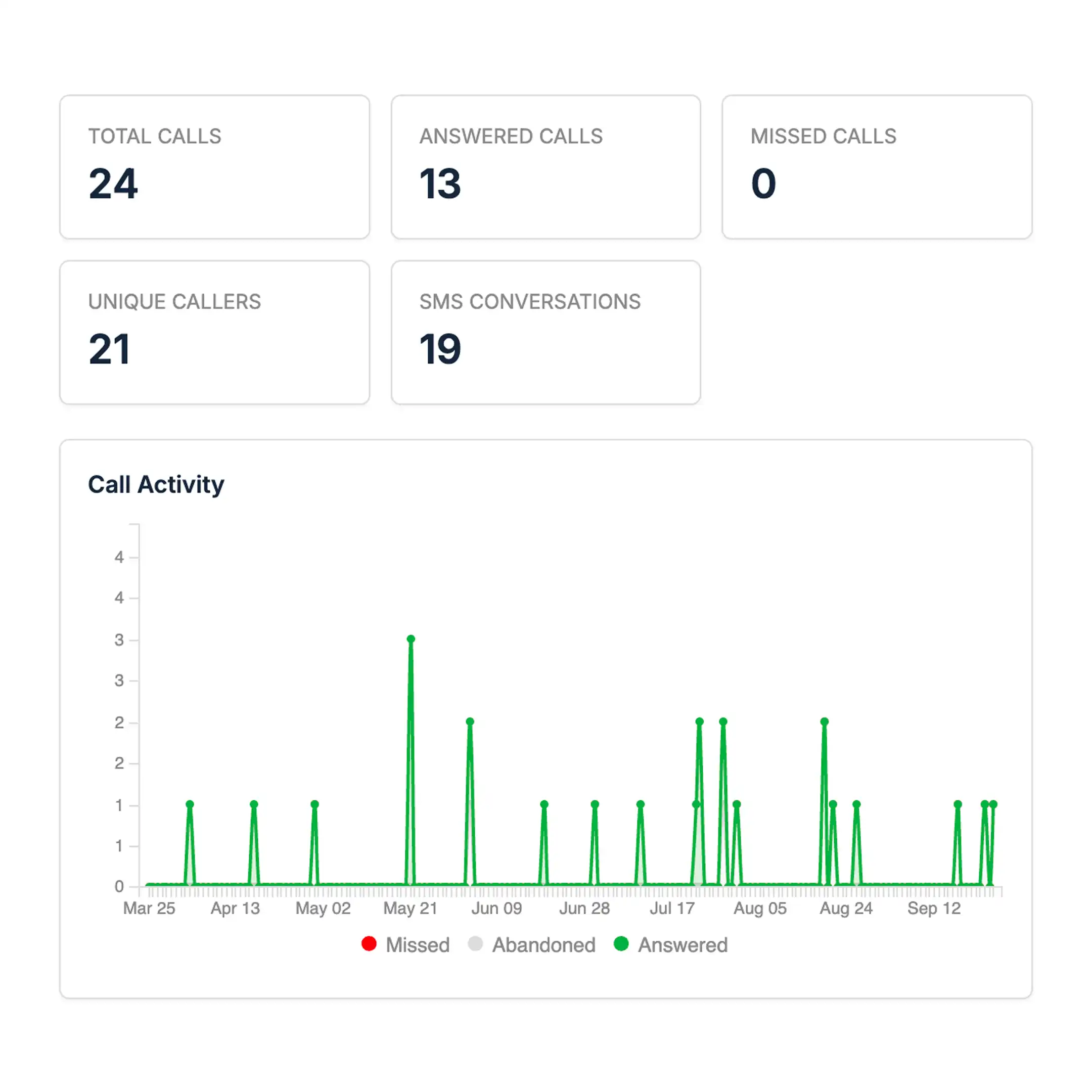Click the tallest peak data point near May 21
The image size is (1092, 1092).
[411, 639]
